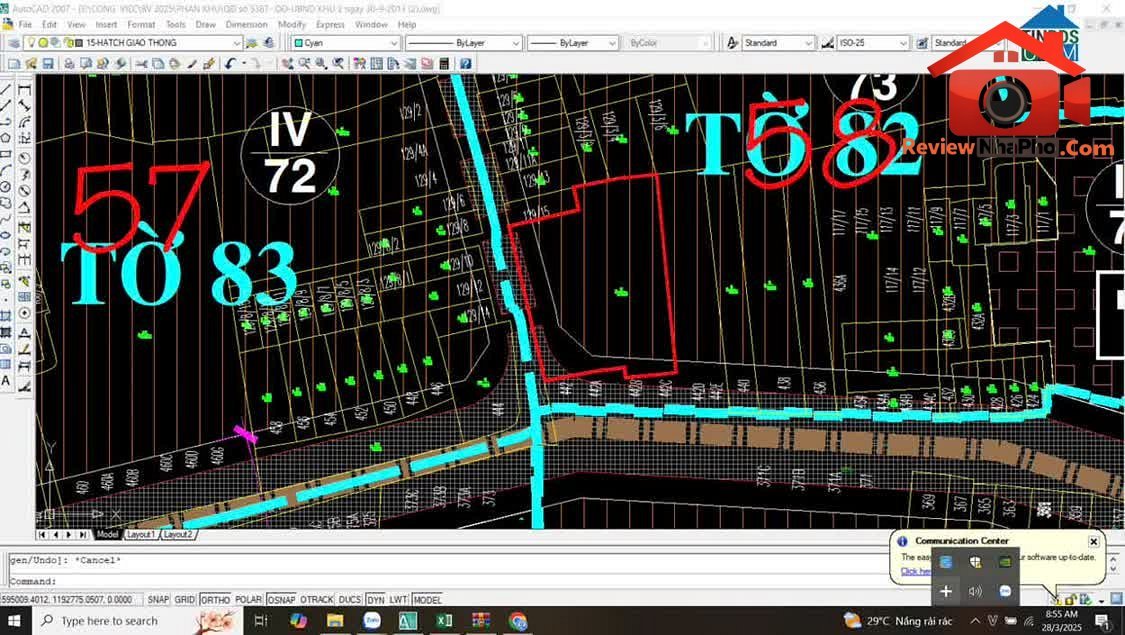Open the Properties palette icon
Viewport: 1125px width, 635px height.
tap(360, 64)
